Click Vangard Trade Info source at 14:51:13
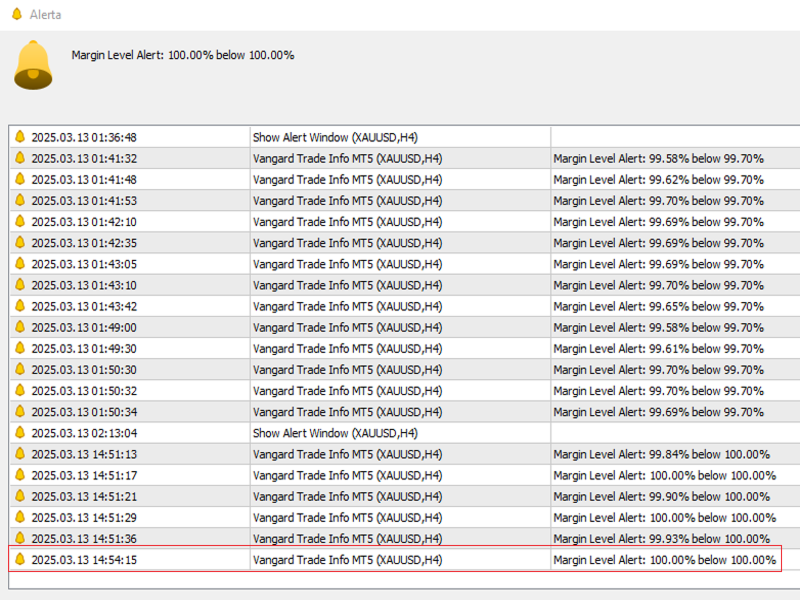Screen dimensions: 800x600 [x=347, y=454]
